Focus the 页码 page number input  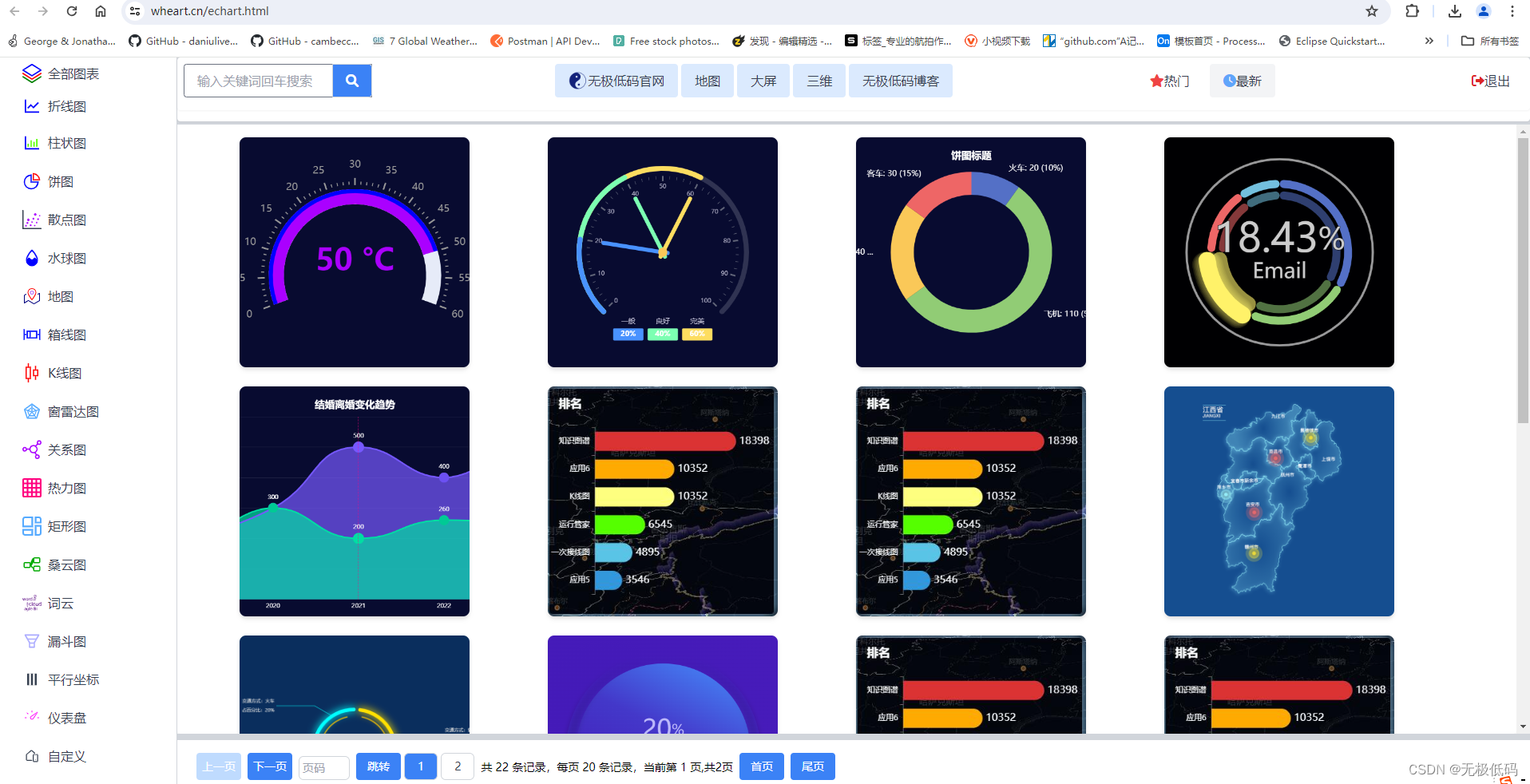324,767
